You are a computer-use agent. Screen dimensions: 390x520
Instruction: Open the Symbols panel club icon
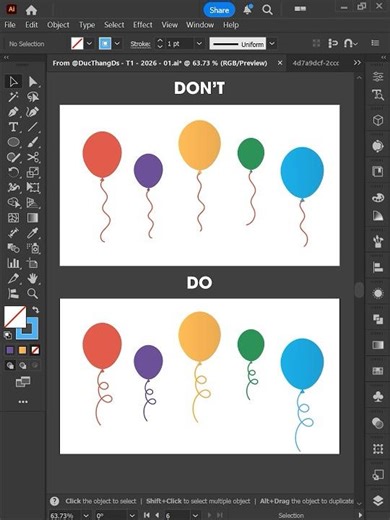(378, 396)
